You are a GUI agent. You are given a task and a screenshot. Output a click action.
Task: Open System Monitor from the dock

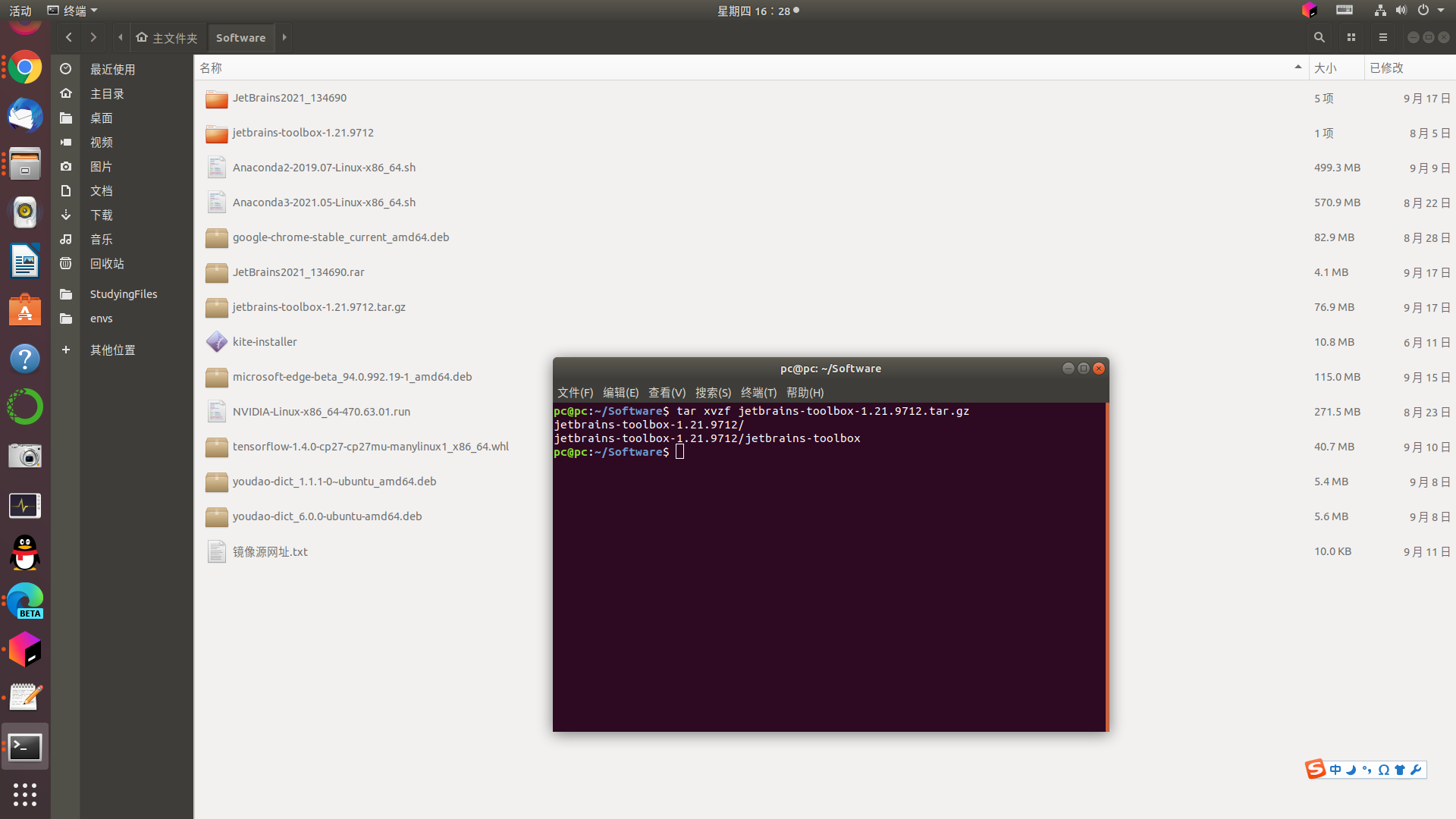tap(25, 505)
